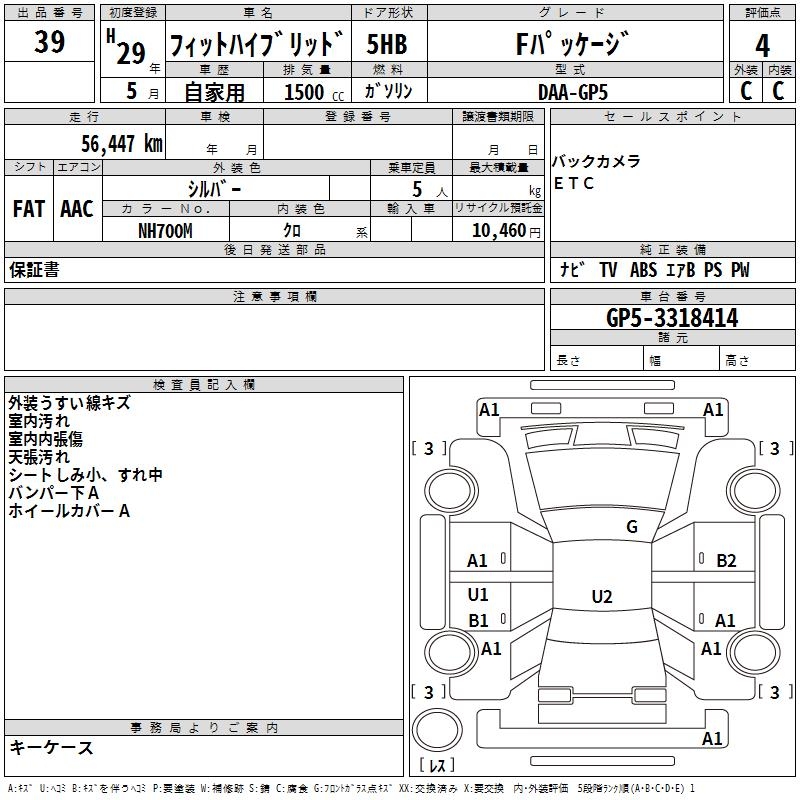Screen dimensions: 800x800
Task: Select the door type 5HB
Action: click(387, 44)
